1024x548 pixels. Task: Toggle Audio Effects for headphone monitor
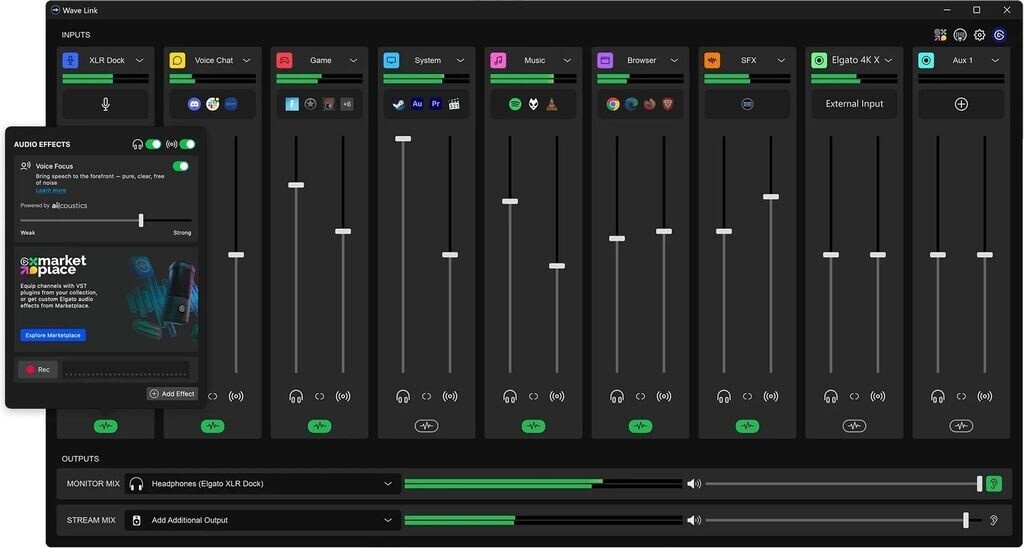click(x=153, y=144)
